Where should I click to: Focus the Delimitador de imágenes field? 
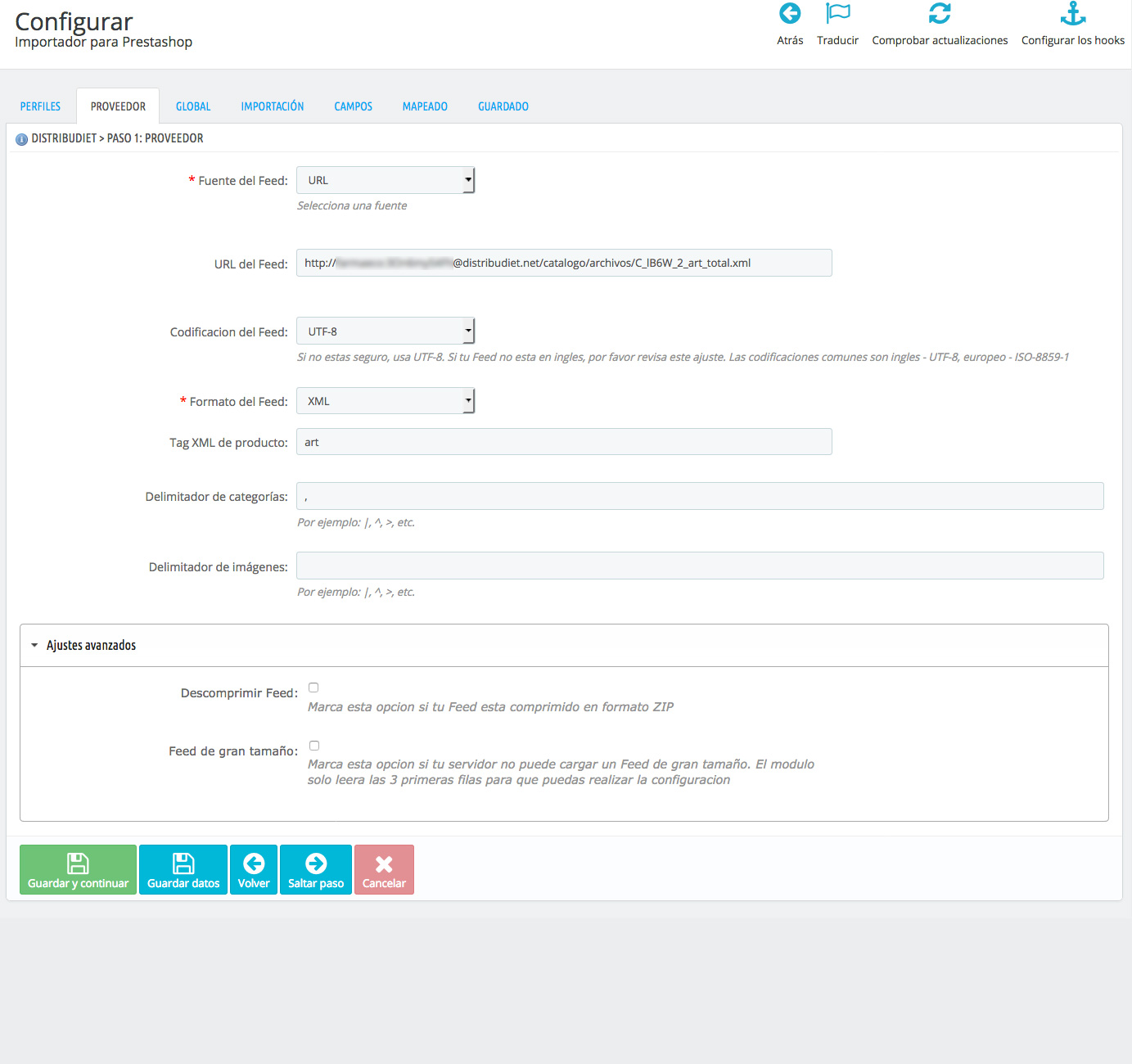point(700,566)
